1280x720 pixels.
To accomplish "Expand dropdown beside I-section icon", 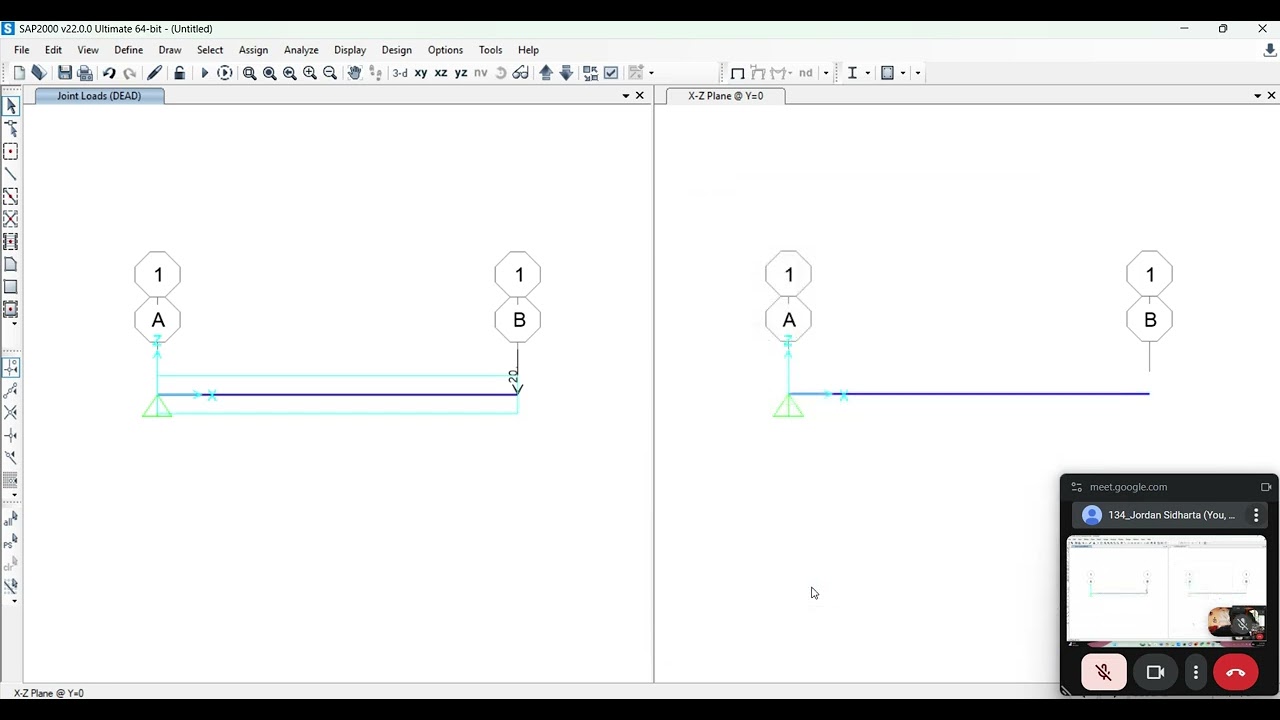I will (867, 73).
